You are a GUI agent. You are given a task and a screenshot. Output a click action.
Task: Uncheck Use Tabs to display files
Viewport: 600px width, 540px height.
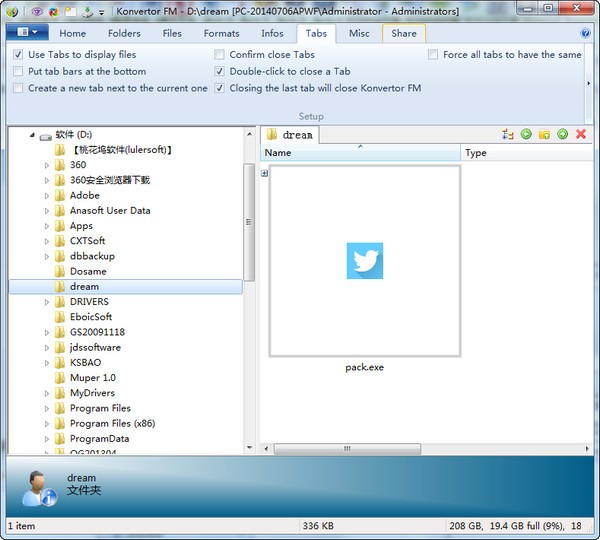click(18, 54)
